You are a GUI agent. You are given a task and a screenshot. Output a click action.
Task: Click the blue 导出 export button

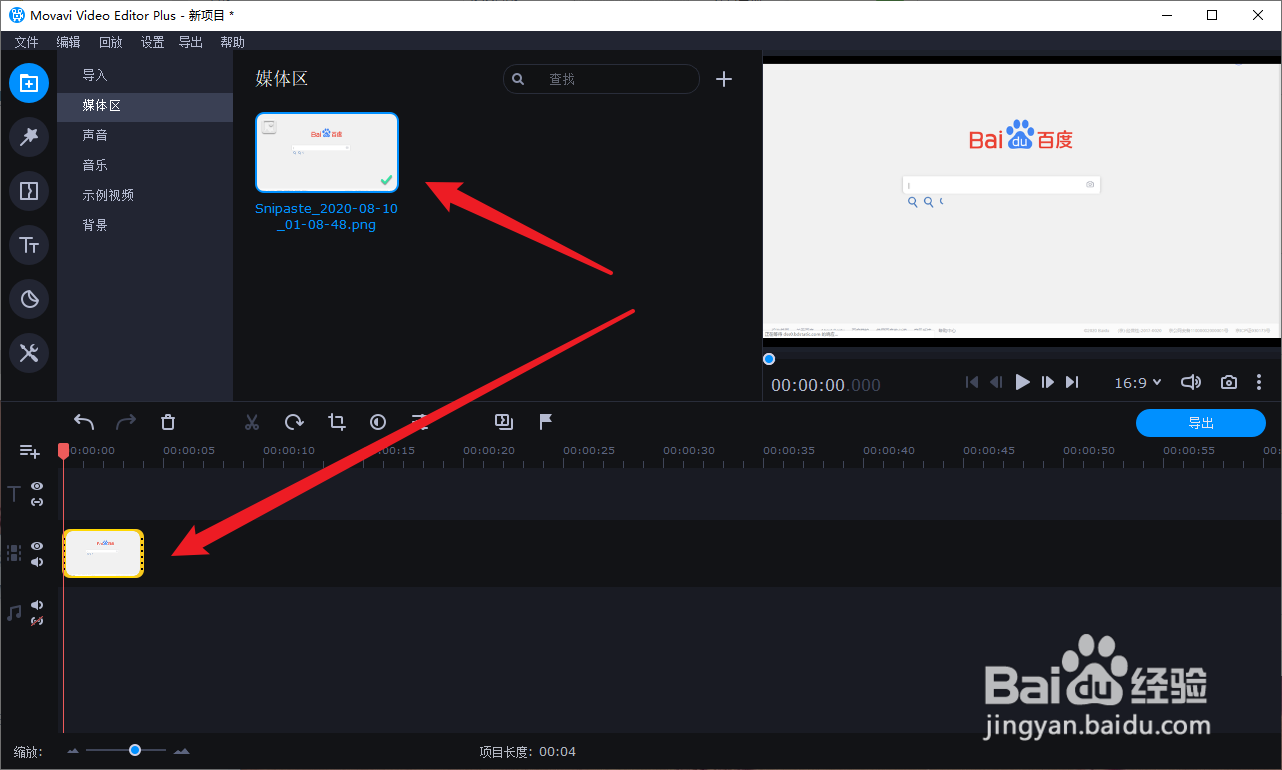click(1201, 423)
